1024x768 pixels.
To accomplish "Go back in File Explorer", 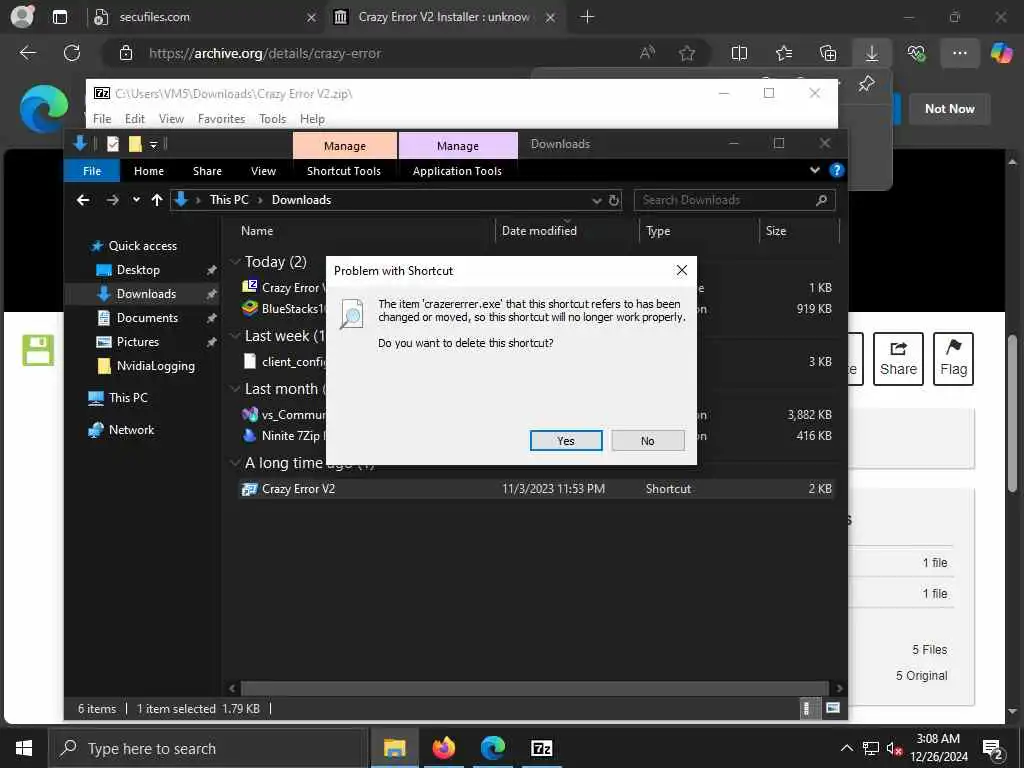I will pos(83,200).
